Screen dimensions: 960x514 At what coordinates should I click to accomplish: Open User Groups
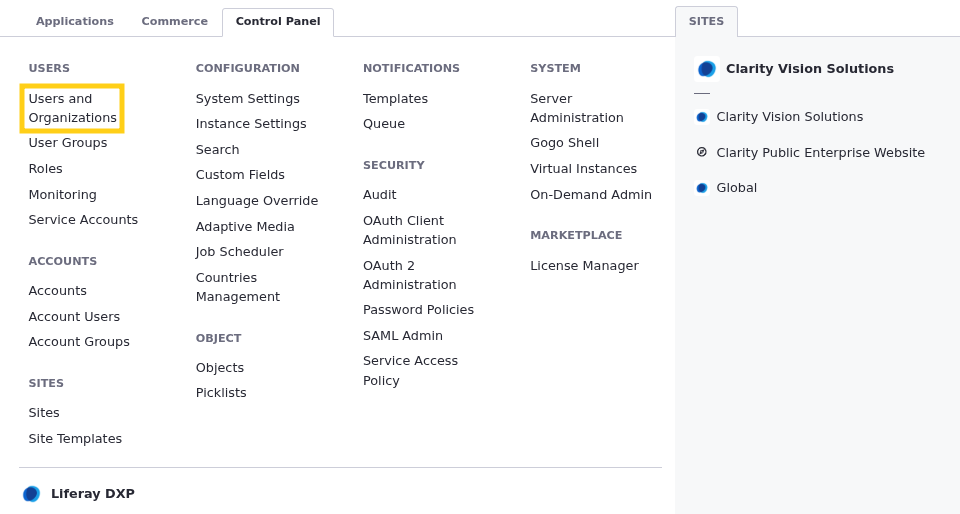coord(68,143)
